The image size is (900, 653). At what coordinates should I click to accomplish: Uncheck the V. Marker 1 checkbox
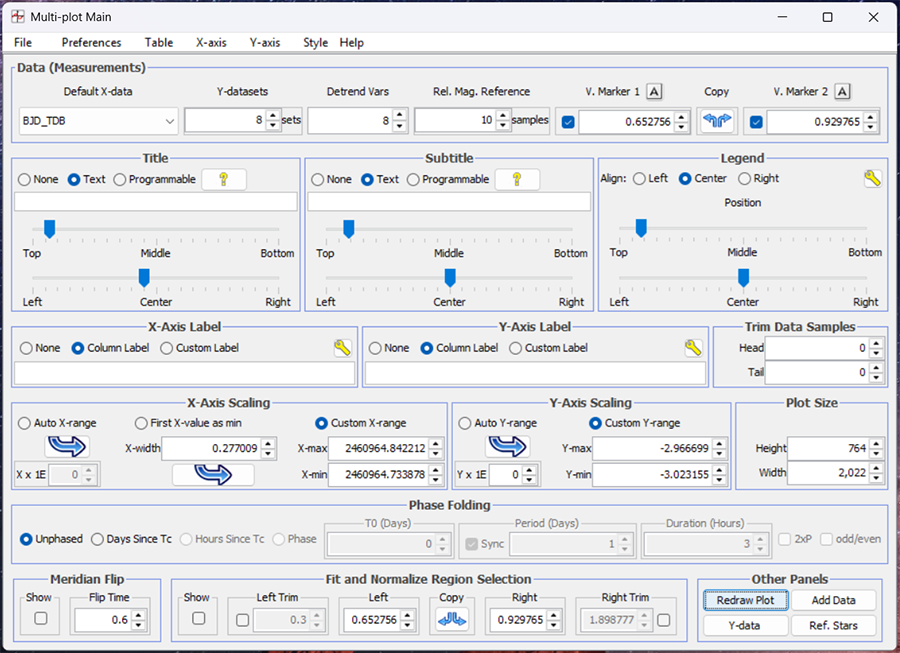[568, 123]
